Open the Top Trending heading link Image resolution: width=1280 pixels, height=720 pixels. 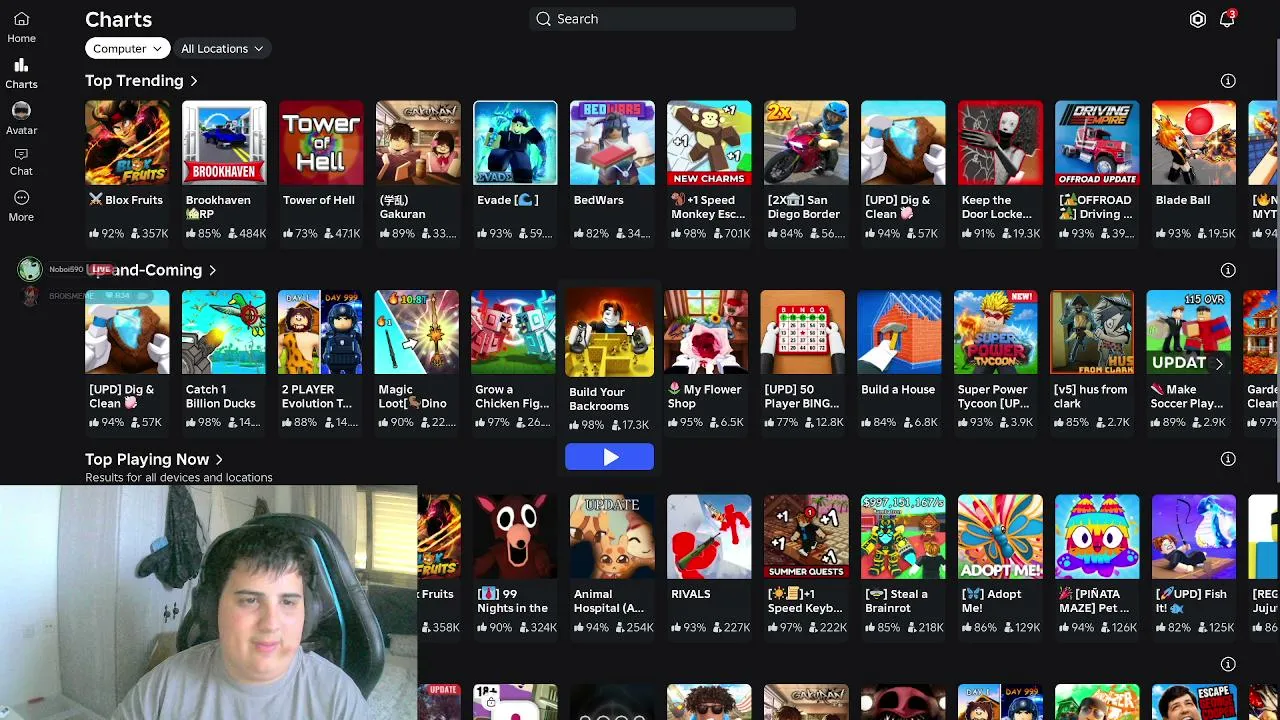(x=134, y=81)
